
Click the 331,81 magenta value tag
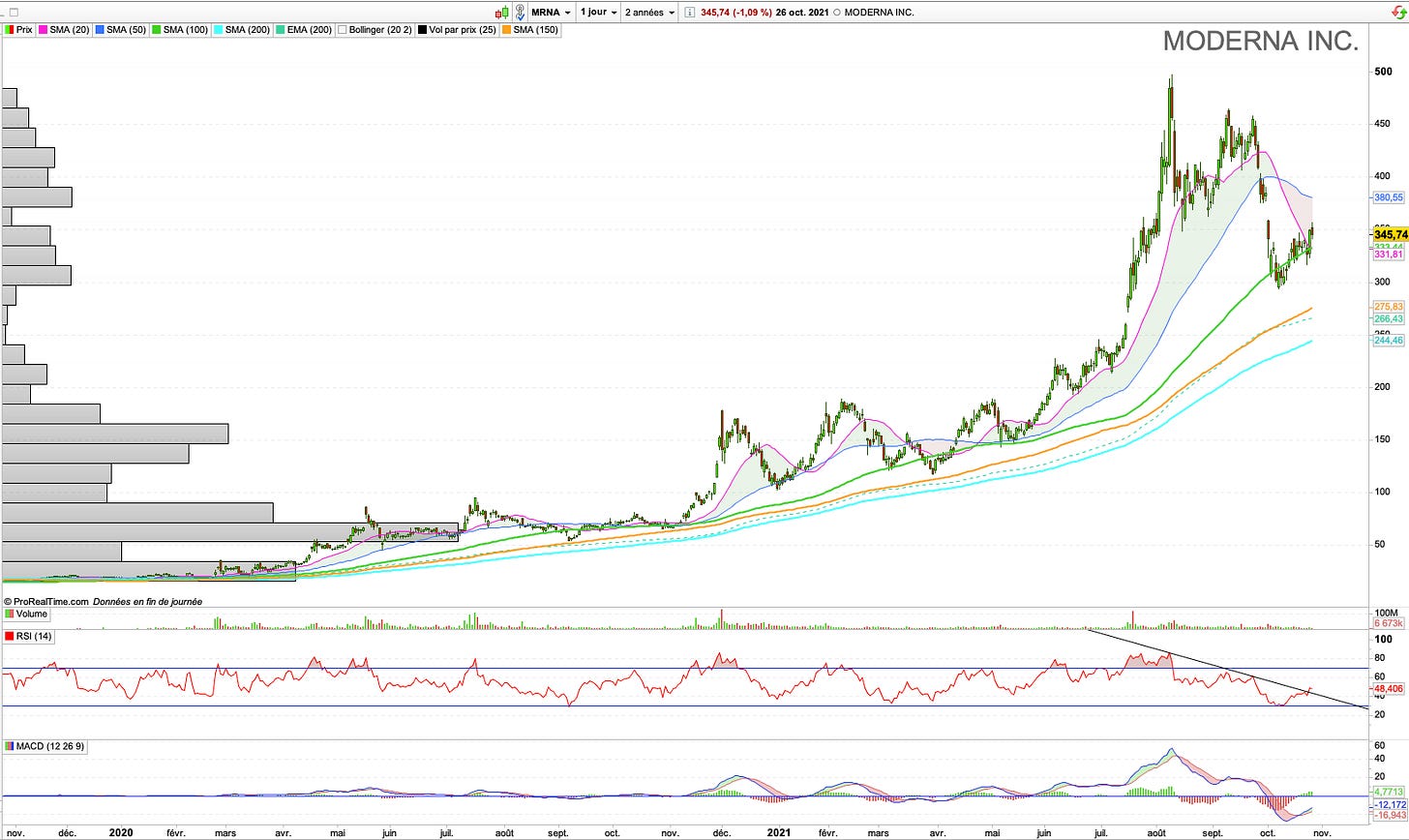pyautogui.click(x=1388, y=255)
